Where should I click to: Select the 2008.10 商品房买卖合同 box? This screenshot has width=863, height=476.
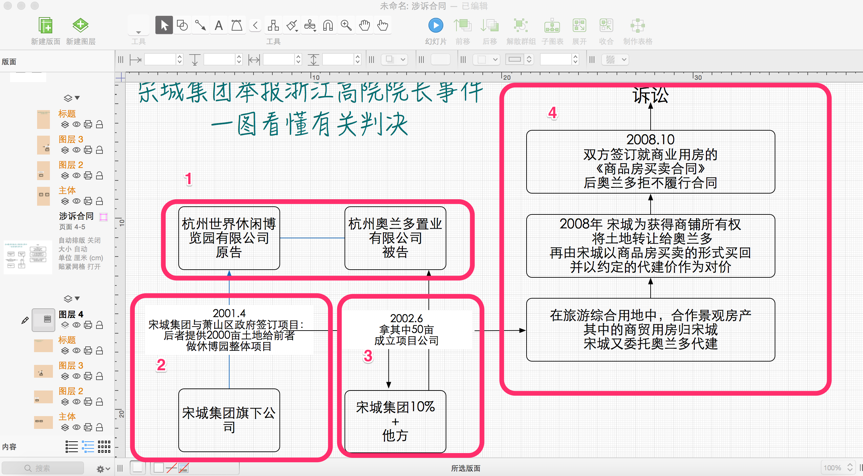pyautogui.click(x=651, y=162)
